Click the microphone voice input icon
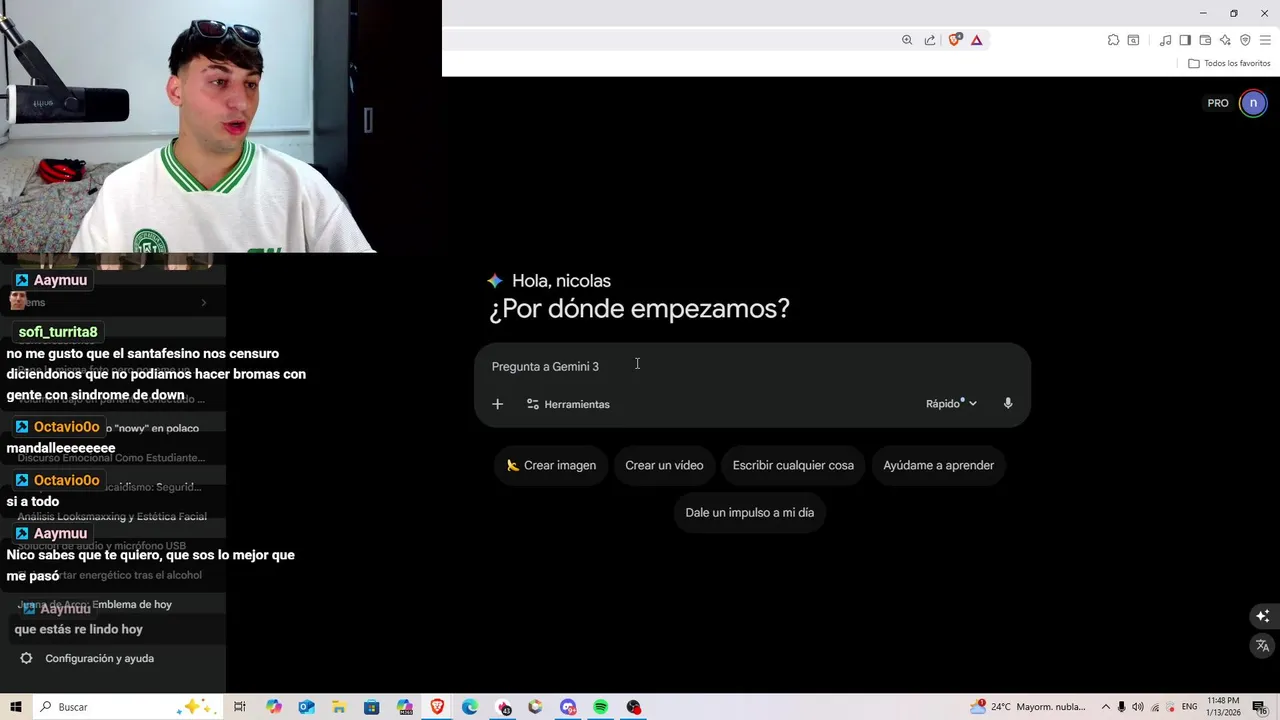The width and height of the screenshot is (1280, 720). click(x=1008, y=404)
